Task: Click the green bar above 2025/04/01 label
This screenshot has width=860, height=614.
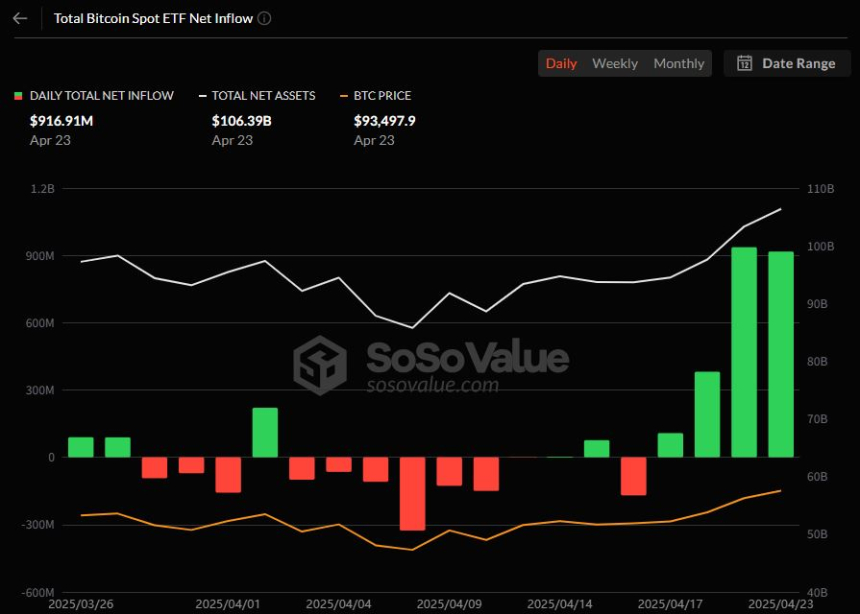Action: point(265,432)
